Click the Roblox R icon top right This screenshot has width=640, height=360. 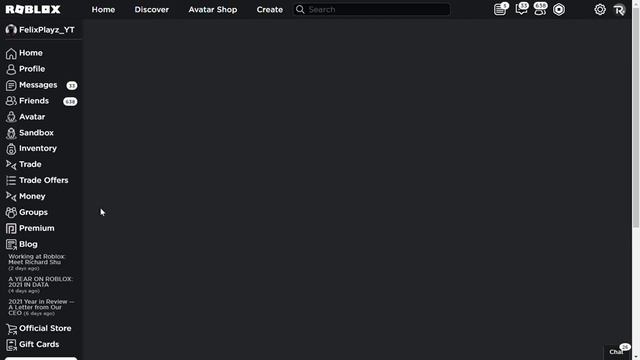(x=619, y=9)
